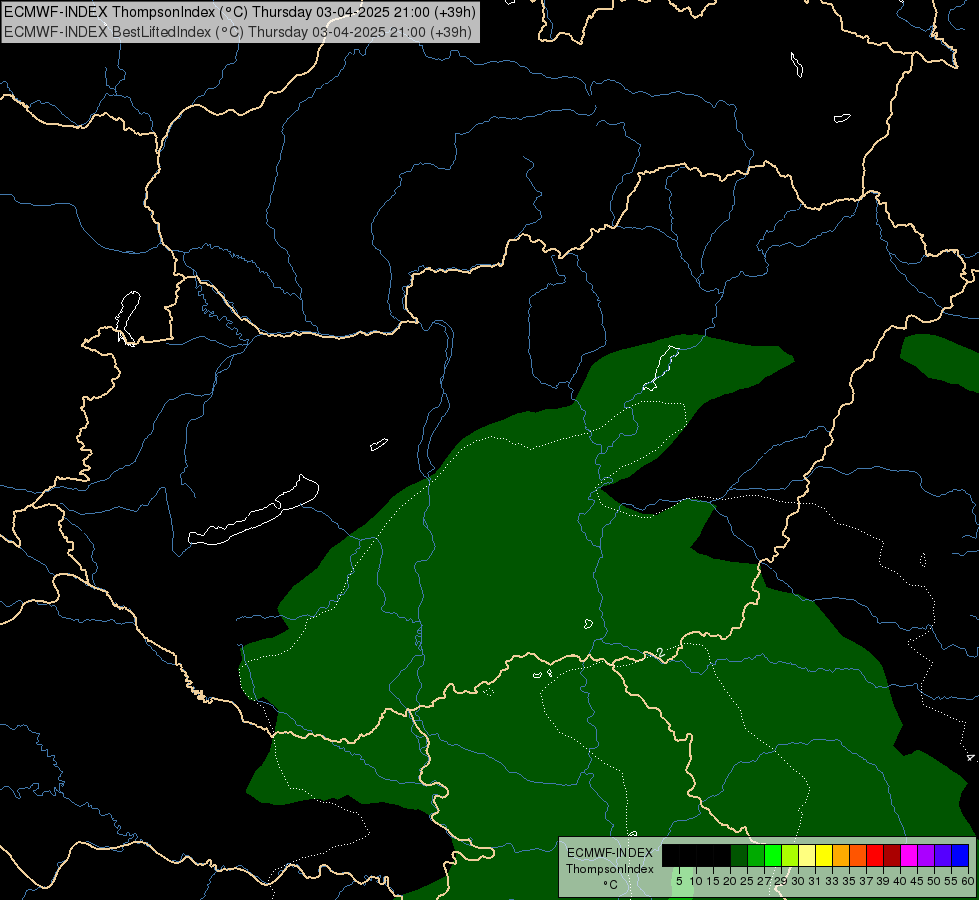Click the legend label 'ThompsonIndex'

610,869
